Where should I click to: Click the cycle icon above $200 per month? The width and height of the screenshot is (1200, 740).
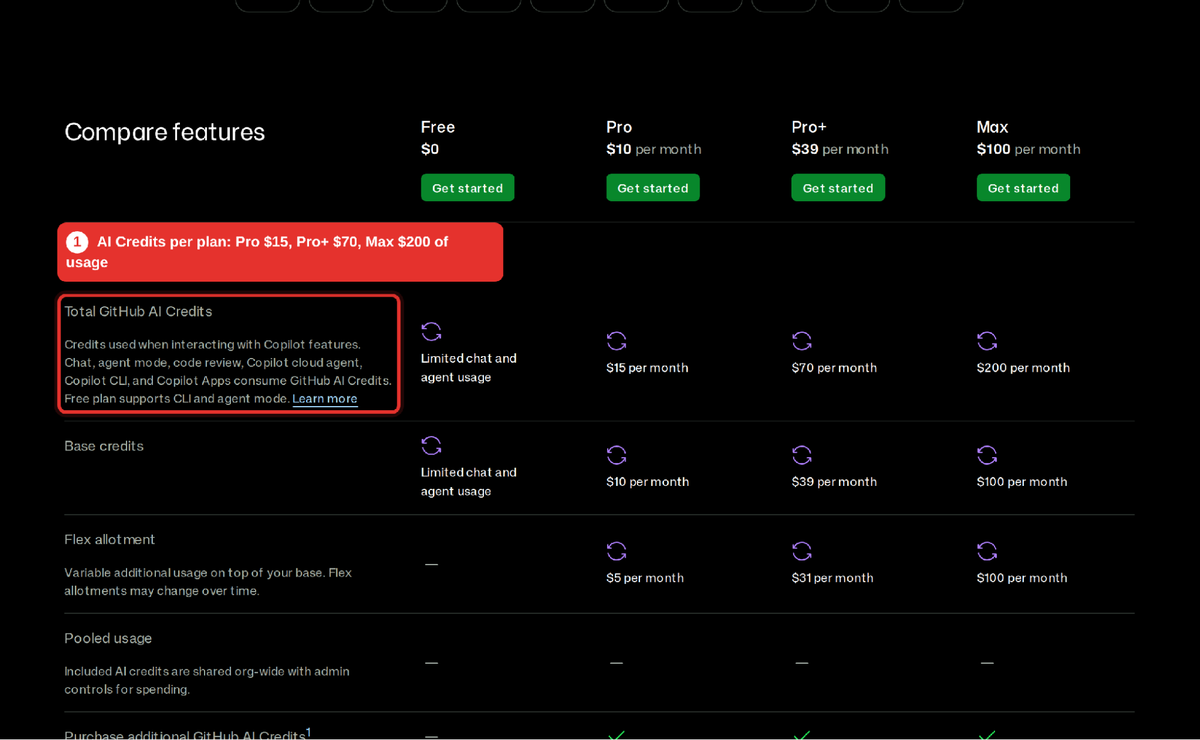[987, 341]
